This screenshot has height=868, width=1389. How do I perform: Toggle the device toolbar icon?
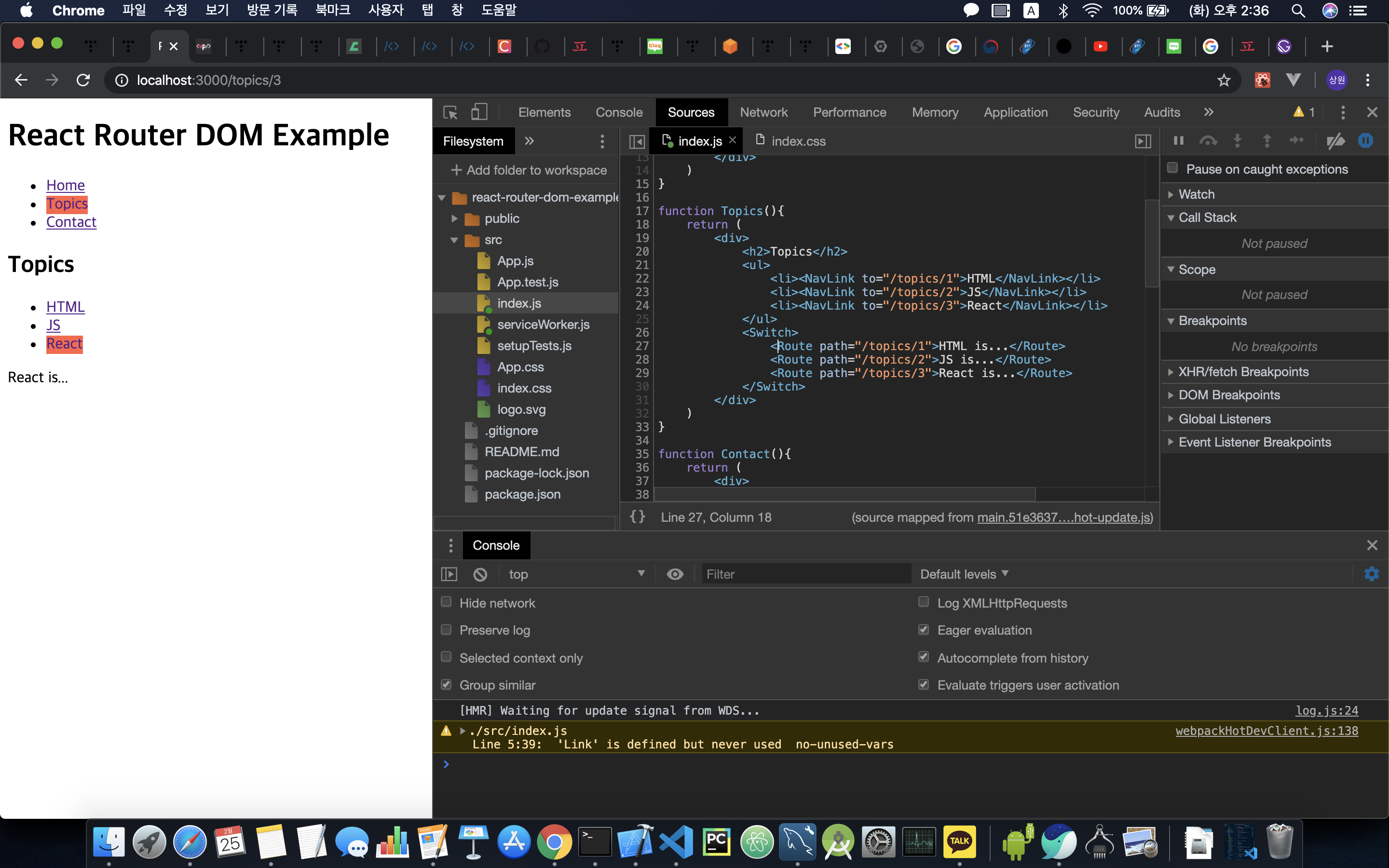tap(479, 112)
